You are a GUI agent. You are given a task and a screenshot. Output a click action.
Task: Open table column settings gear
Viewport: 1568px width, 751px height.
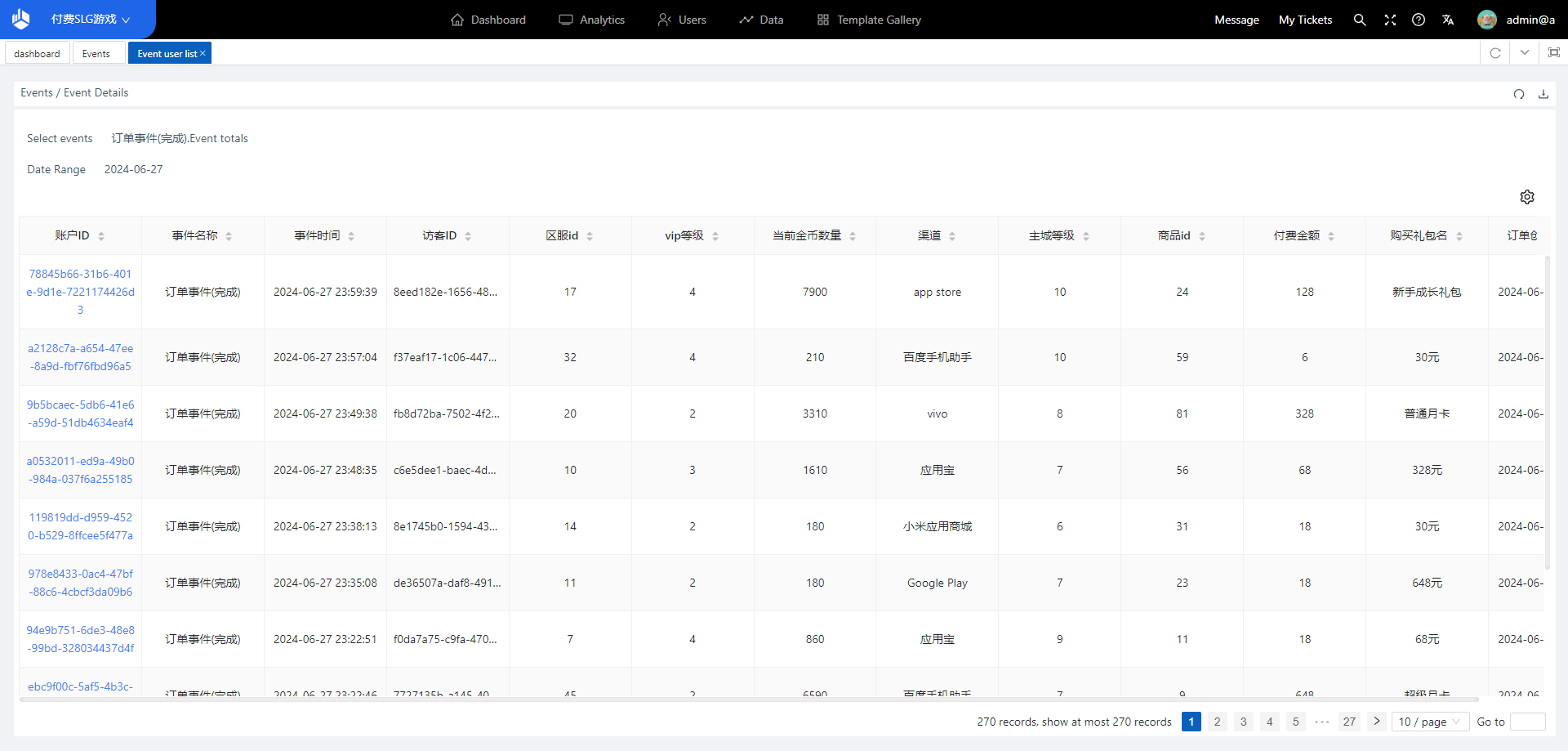coord(1527,197)
